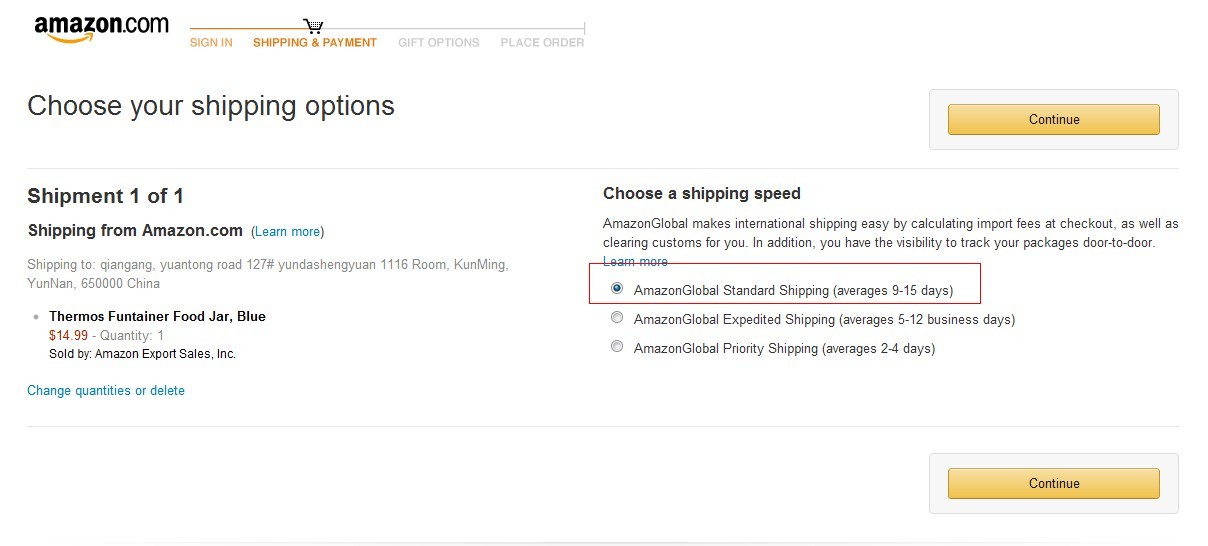Image resolution: width=1208 pixels, height=546 pixels.
Task: Click the Priority Shipping 2-4 days label
Action: [x=784, y=349]
